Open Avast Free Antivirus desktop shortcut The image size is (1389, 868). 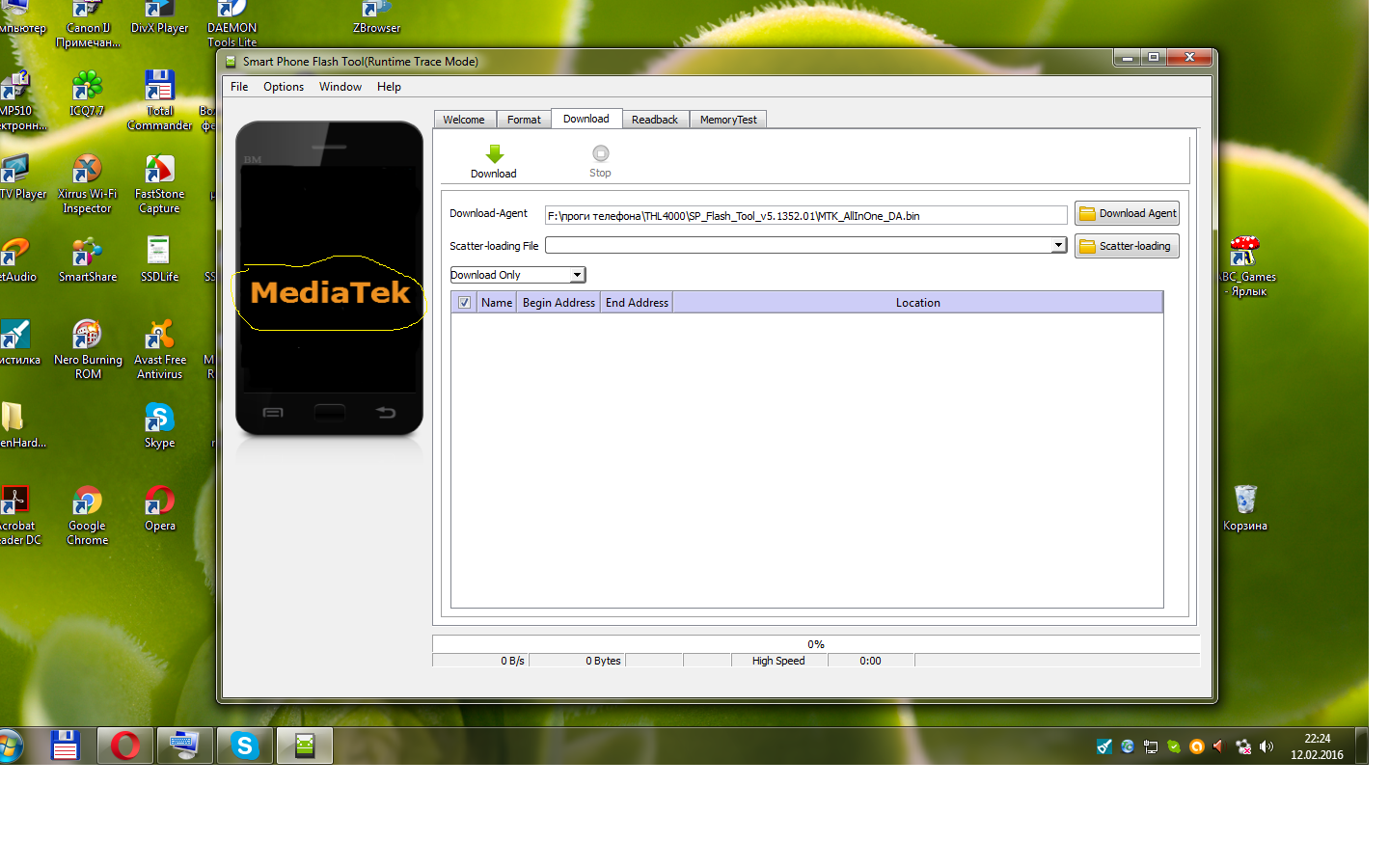159,337
